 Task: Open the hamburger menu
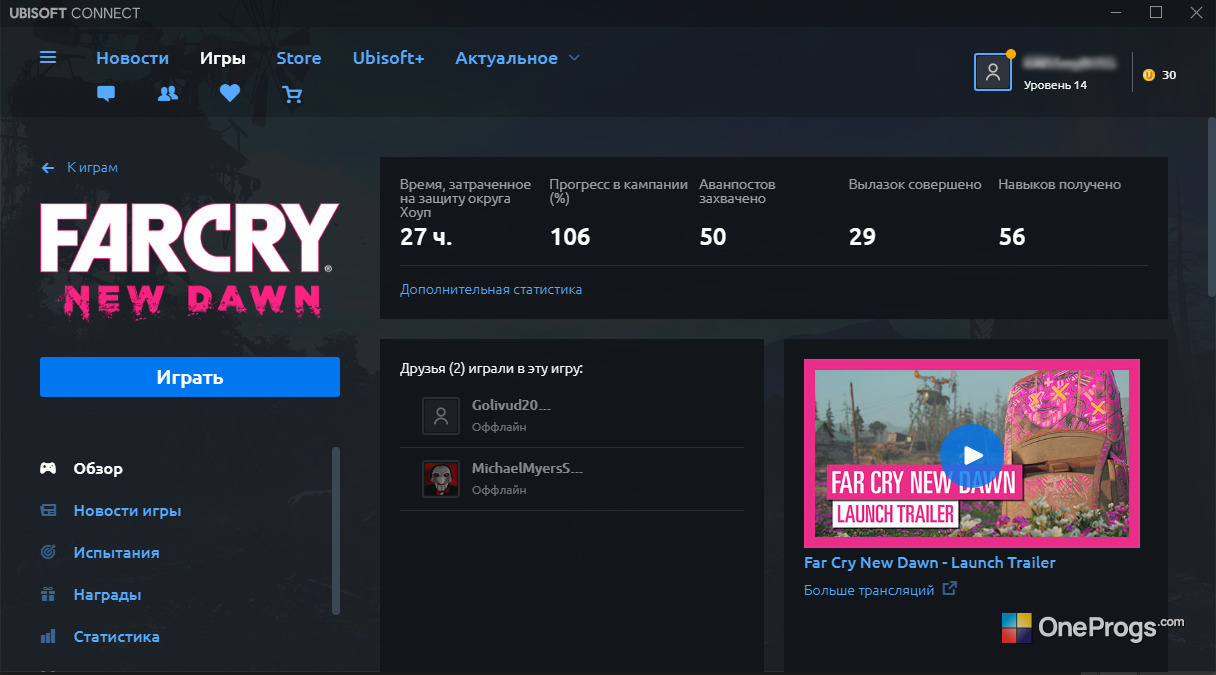pyautogui.click(x=48, y=57)
